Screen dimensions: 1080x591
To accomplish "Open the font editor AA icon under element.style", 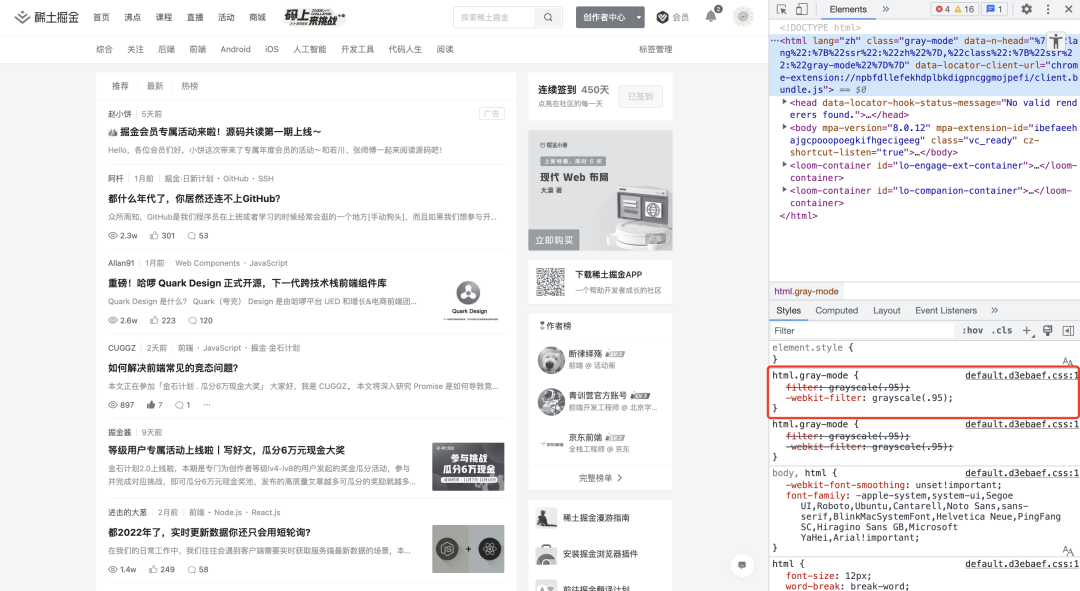I will tap(1068, 361).
